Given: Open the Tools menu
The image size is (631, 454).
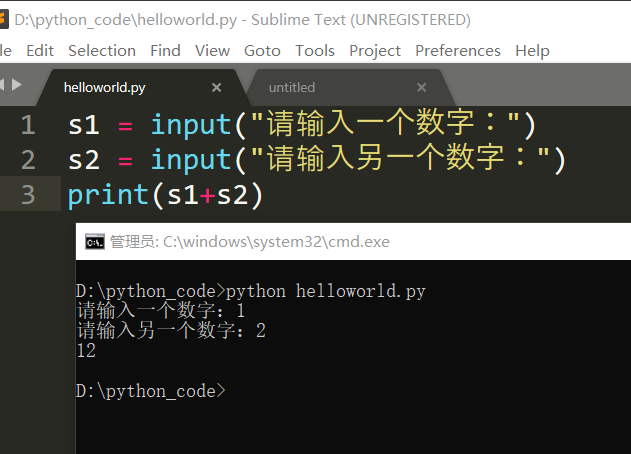Looking at the screenshot, I should click(x=315, y=51).
